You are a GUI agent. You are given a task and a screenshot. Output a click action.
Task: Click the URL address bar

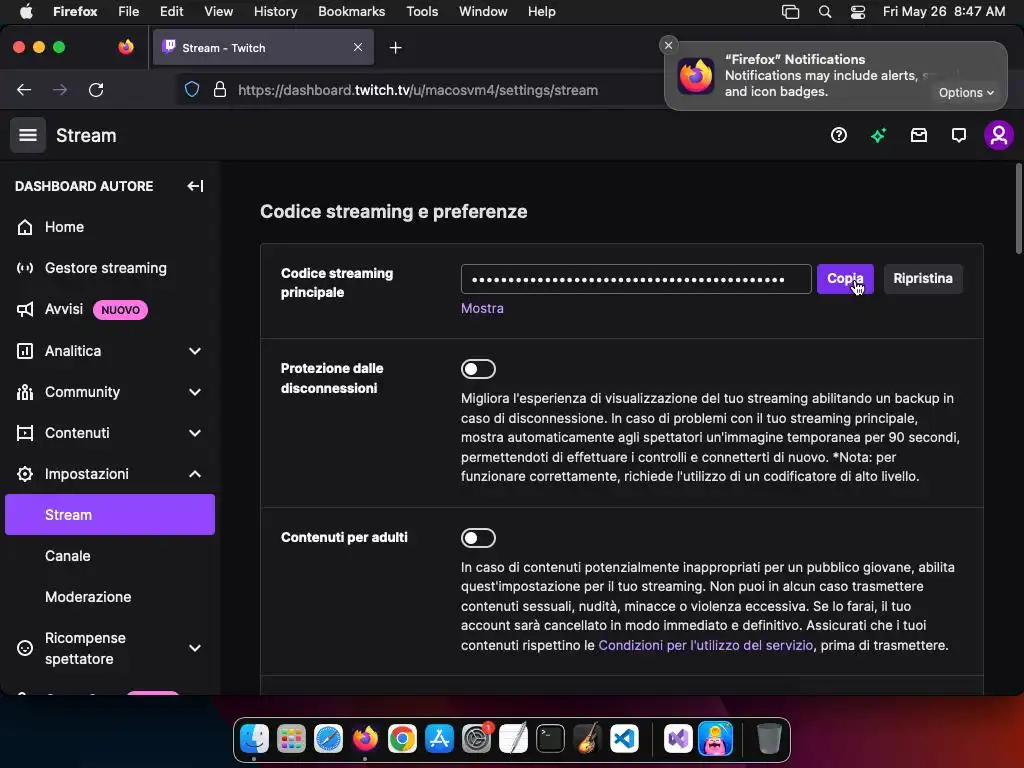(x=418, y=90)
